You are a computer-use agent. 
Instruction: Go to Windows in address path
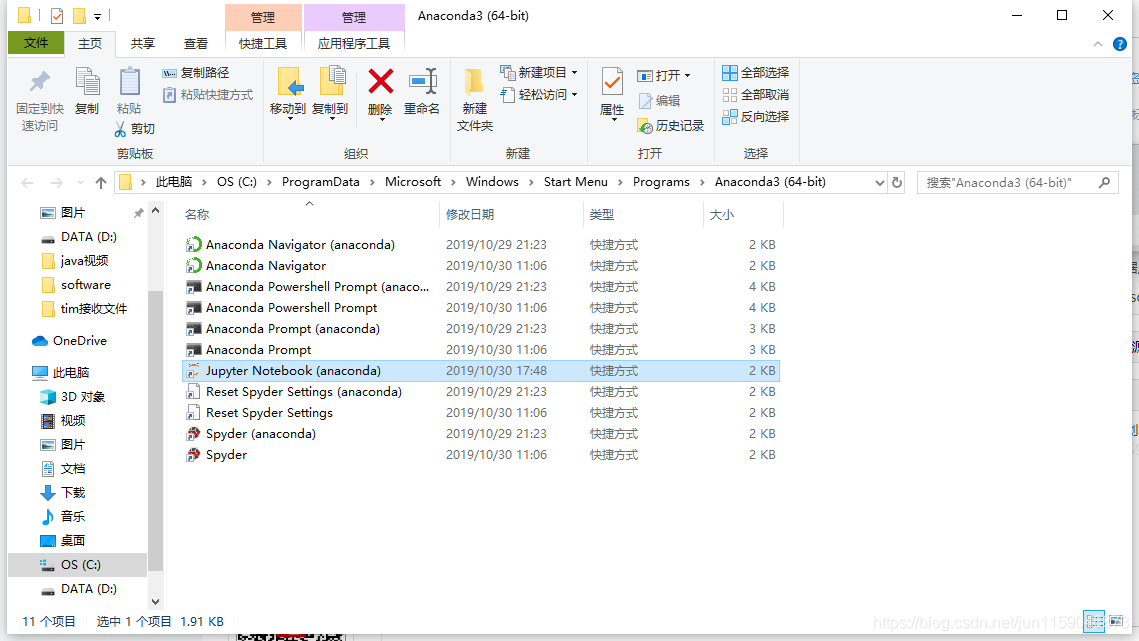pyautogui.click(x=492, y=182)
